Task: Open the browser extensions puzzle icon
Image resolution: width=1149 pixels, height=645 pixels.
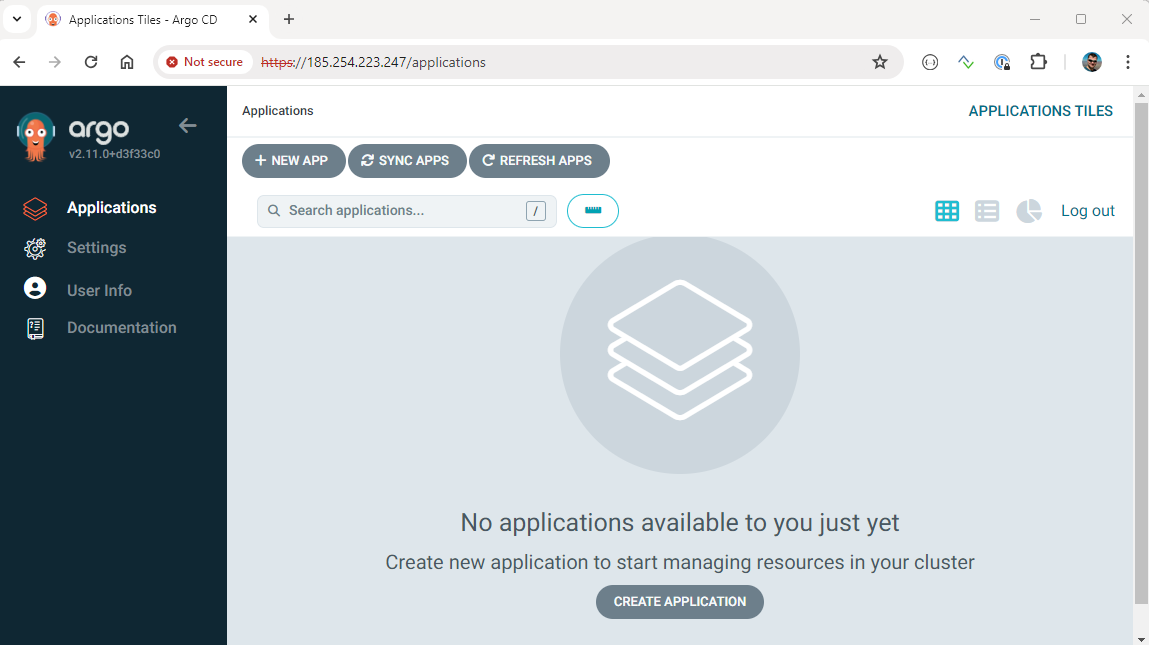Action: [1038, 62]
